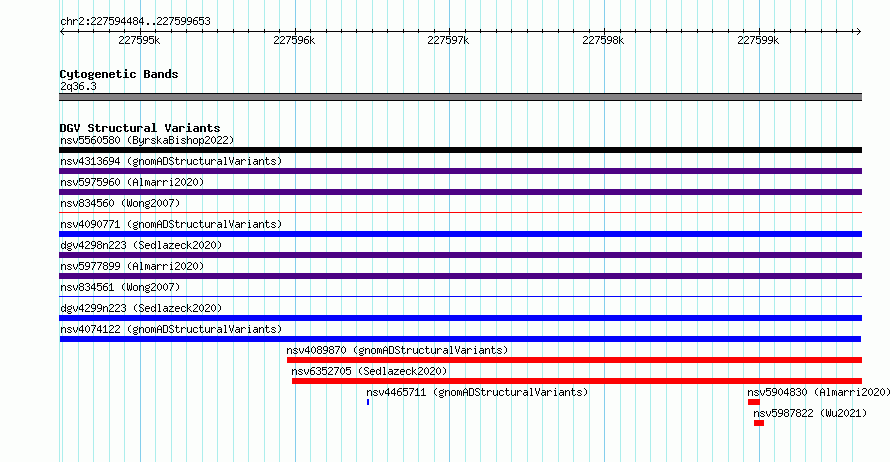This screenshot has width=890, height=462.
Task: Open the nsv834560 (Wong2007) label
Action: [120, 203]
